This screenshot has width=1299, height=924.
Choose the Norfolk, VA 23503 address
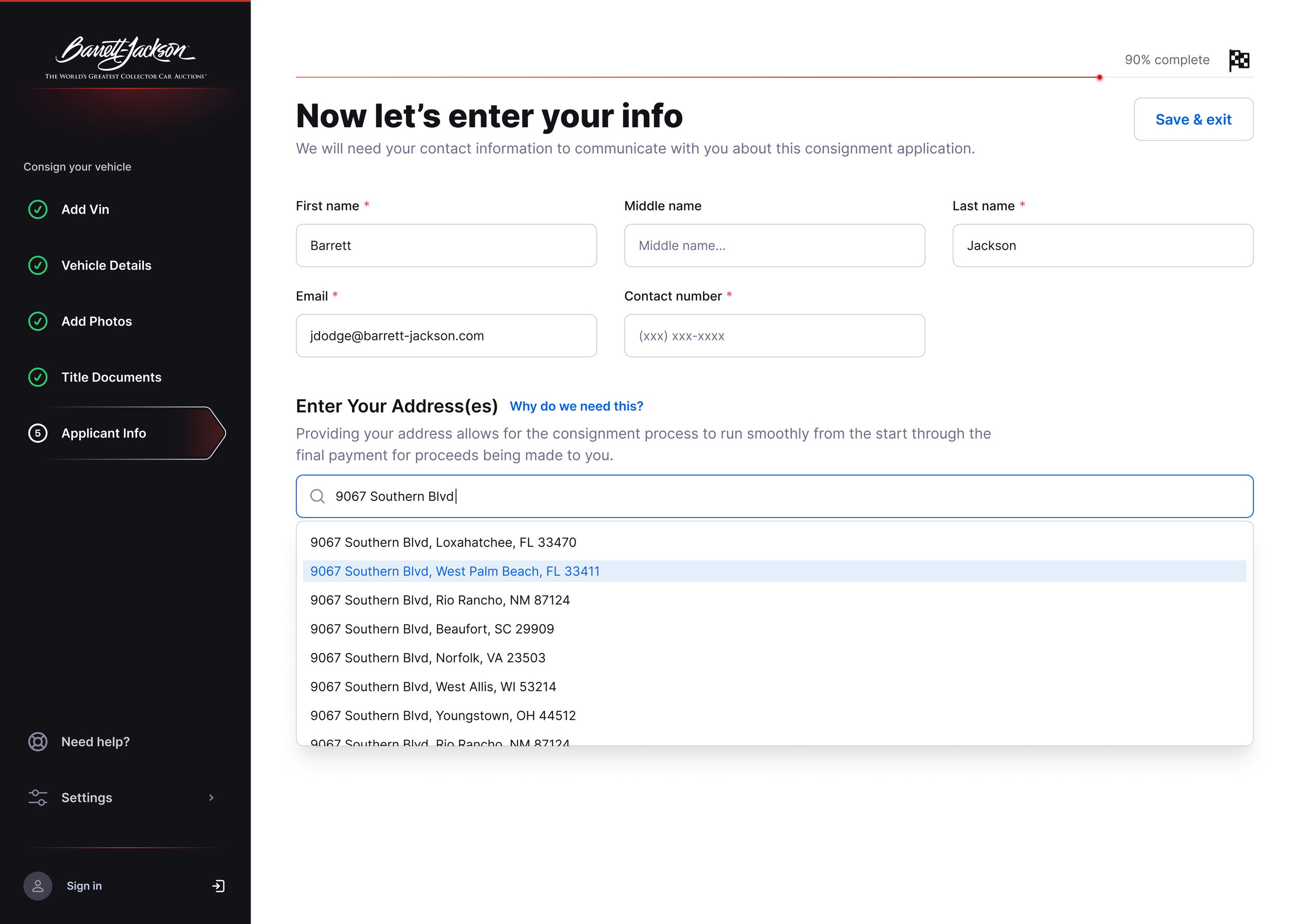click(x=775, y=658)
